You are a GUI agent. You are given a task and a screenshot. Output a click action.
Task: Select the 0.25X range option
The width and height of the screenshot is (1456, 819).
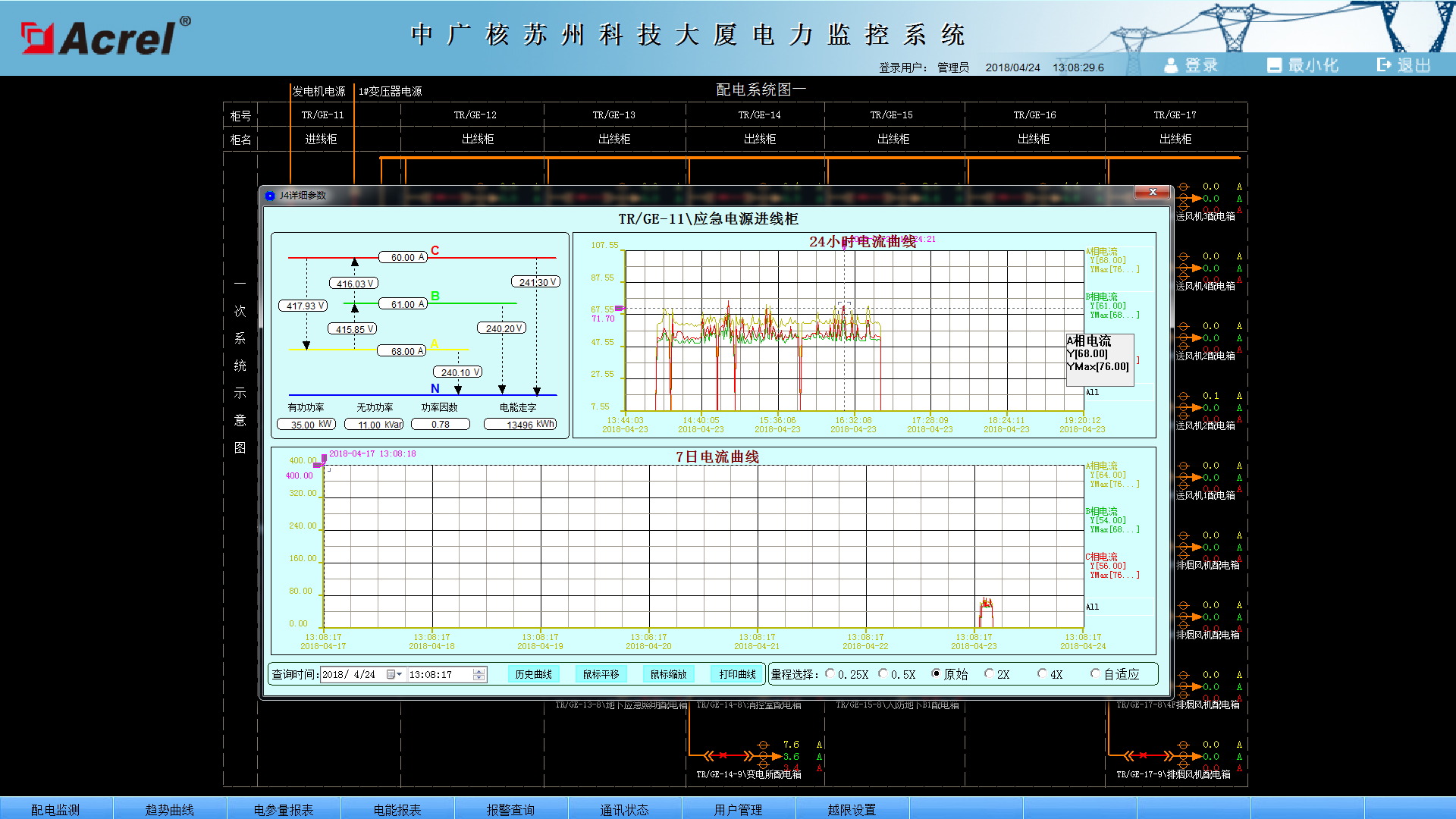(847, 674)
